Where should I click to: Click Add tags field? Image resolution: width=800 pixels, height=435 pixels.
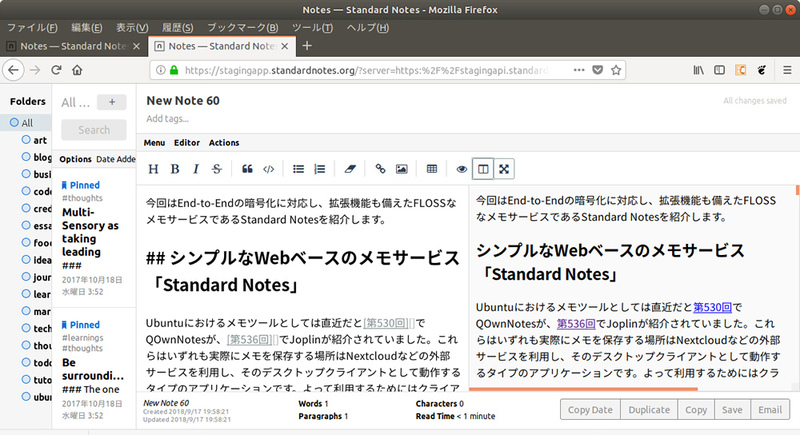pos(167,119)
